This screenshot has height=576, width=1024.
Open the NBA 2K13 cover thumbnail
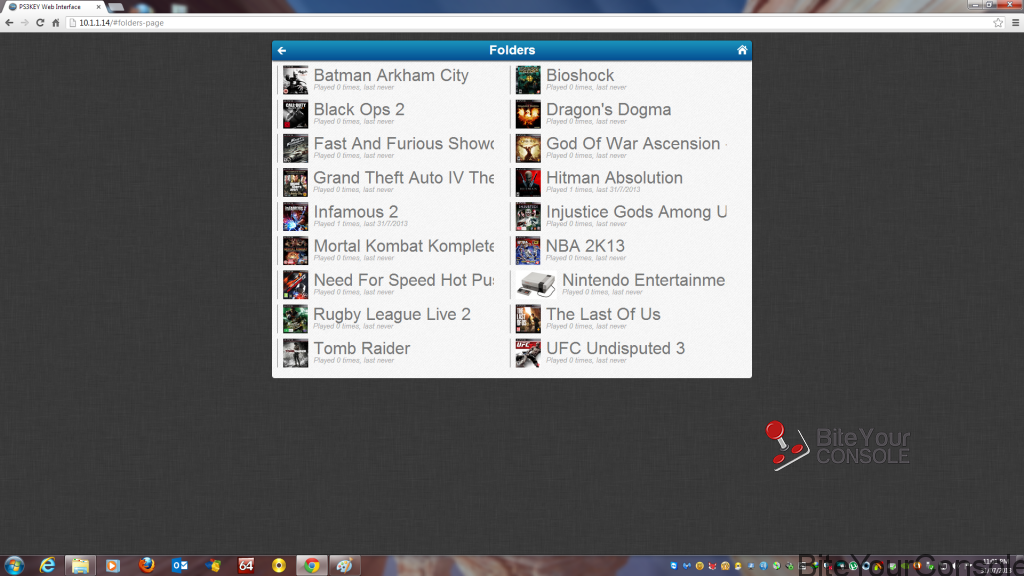tap(528, 250)
